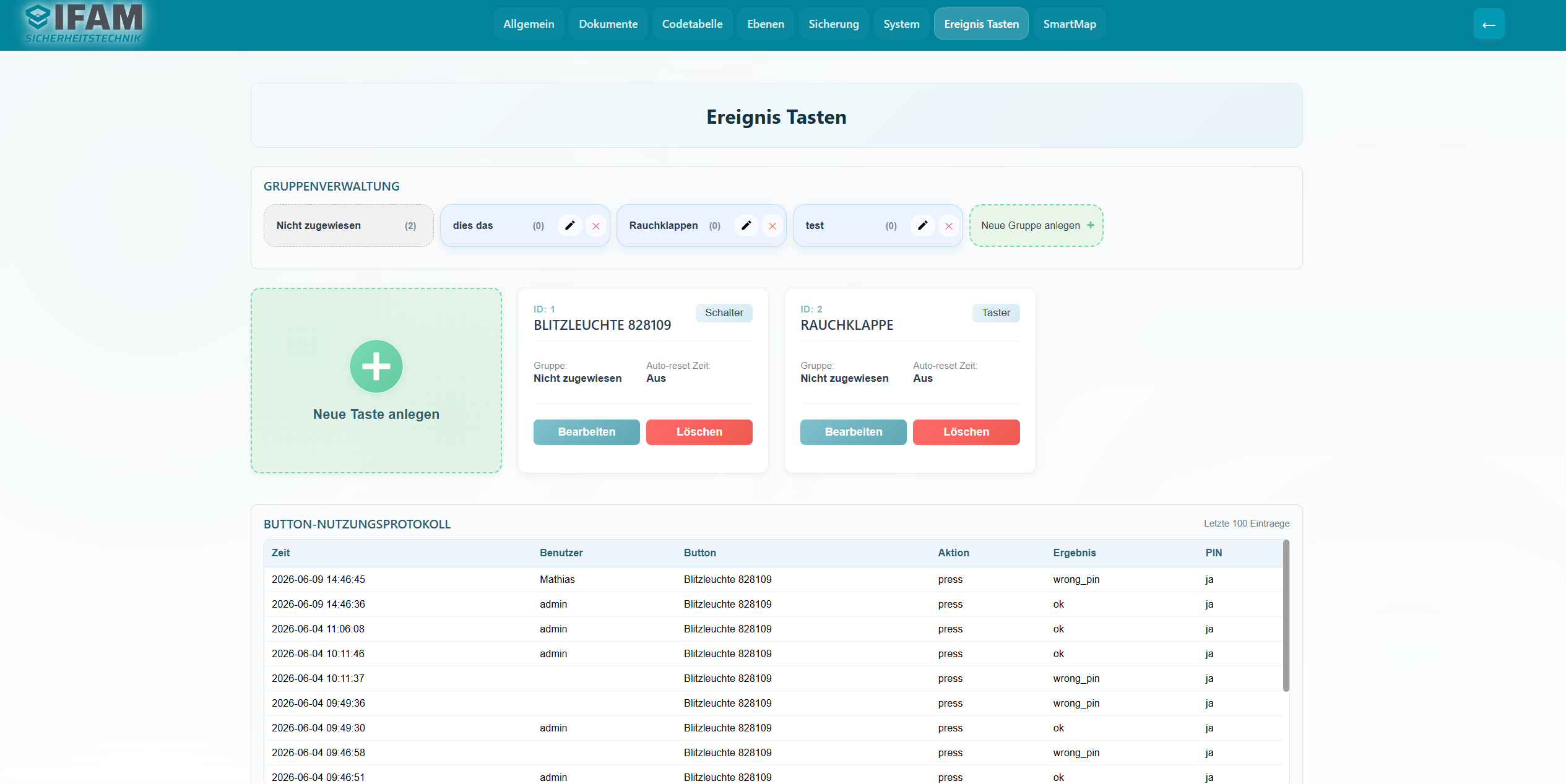1566x784 pixels.
Task: Click wrong_pin result in 10:11:37 row
Action: [1076, 678]
